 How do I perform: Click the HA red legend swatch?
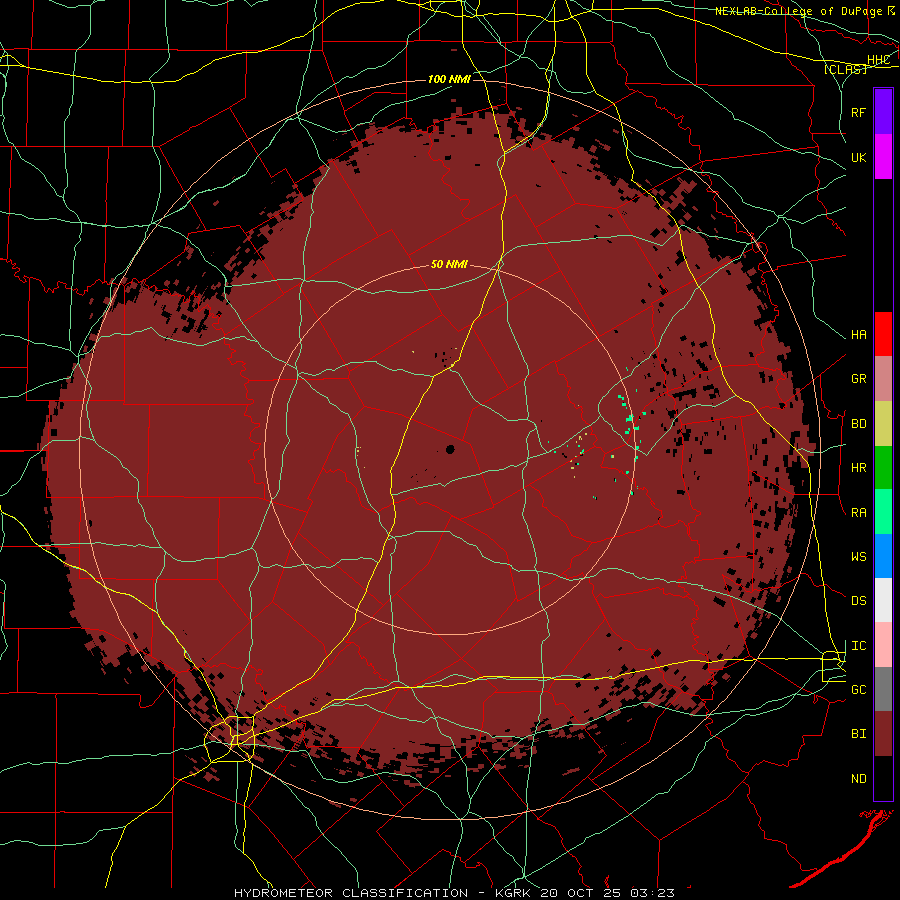pyautogui.click(x=883, y=334)
